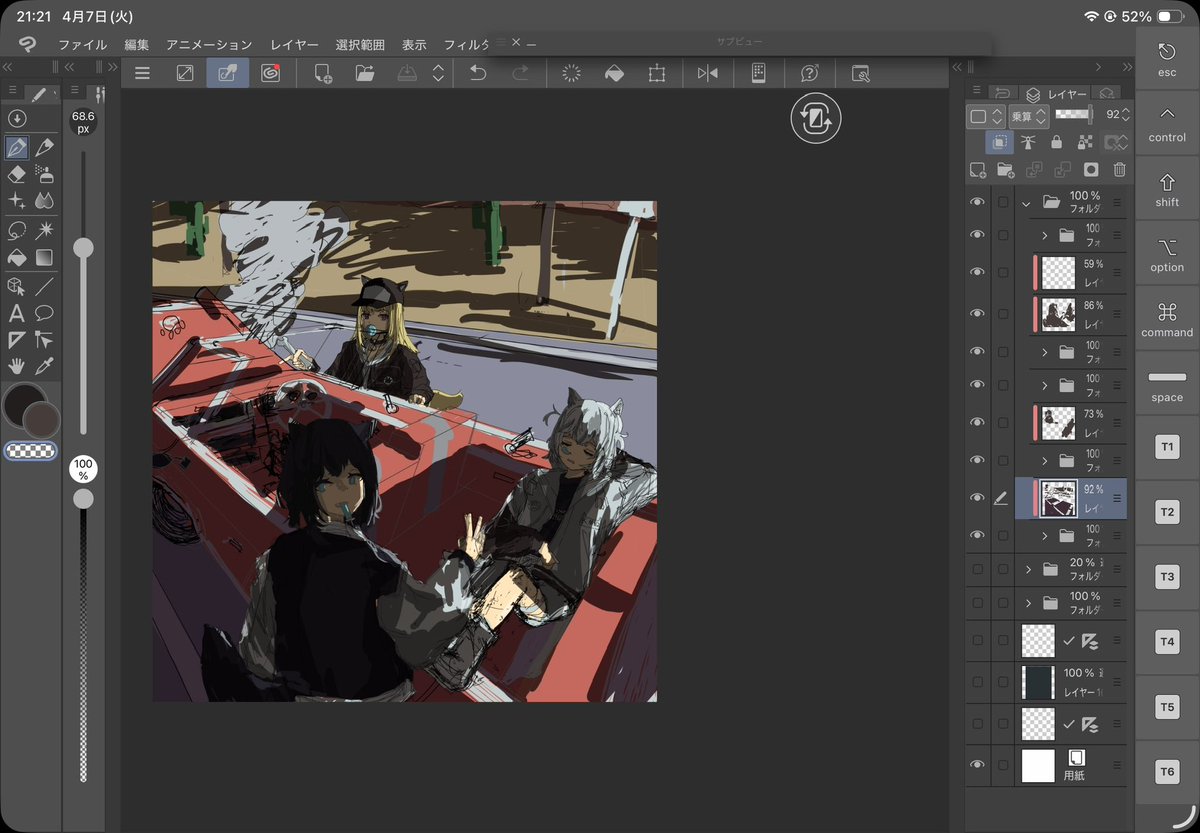Select the Eraser tool
This screenshot has height=833, width=1200.
tap(16, 174)
